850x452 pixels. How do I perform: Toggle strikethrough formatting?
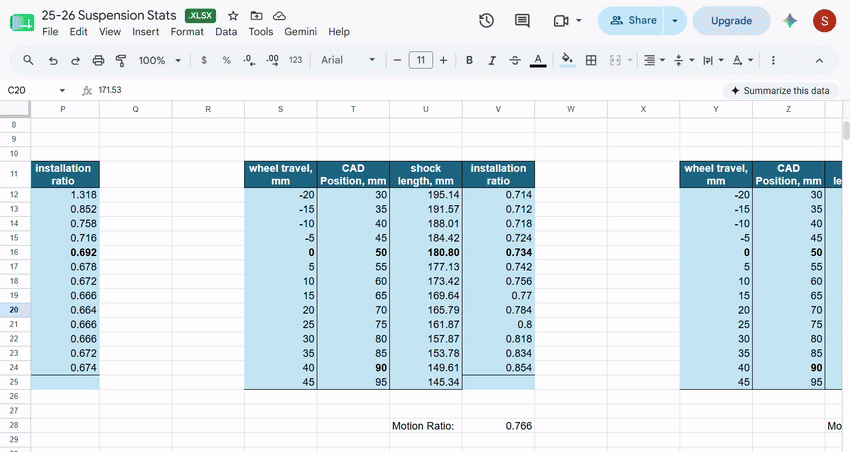click(515, 60)
